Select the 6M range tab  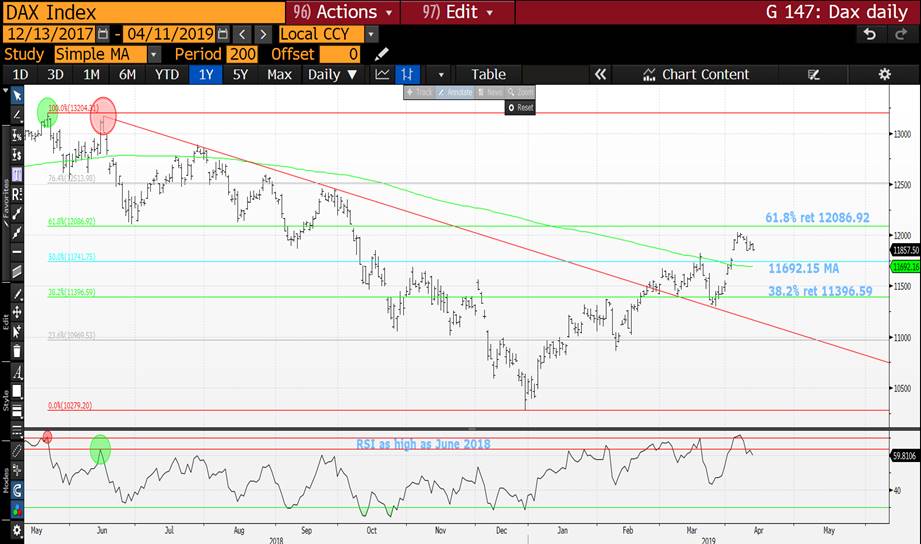[127, 75]
